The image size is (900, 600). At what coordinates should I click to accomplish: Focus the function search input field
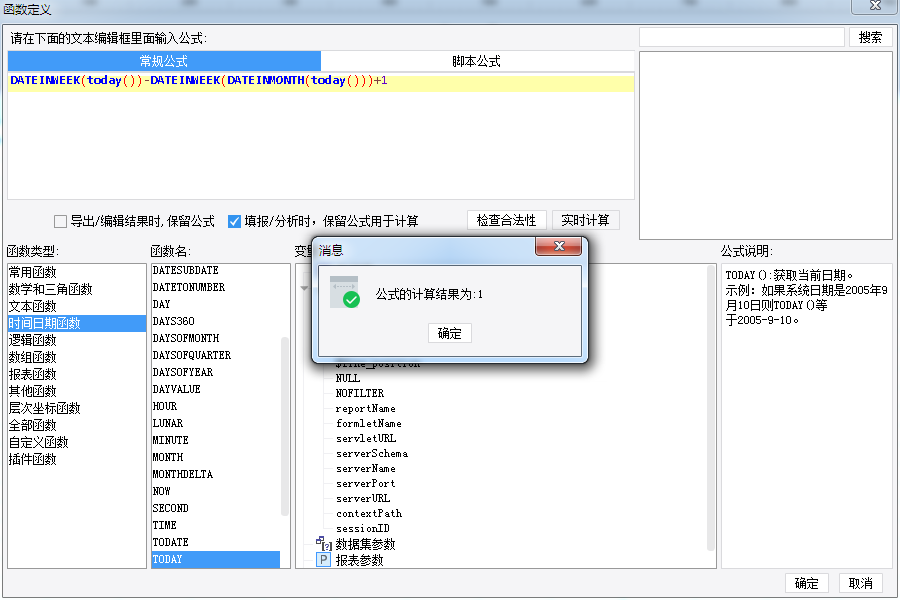pyautogui.click(x=742, y=37)
